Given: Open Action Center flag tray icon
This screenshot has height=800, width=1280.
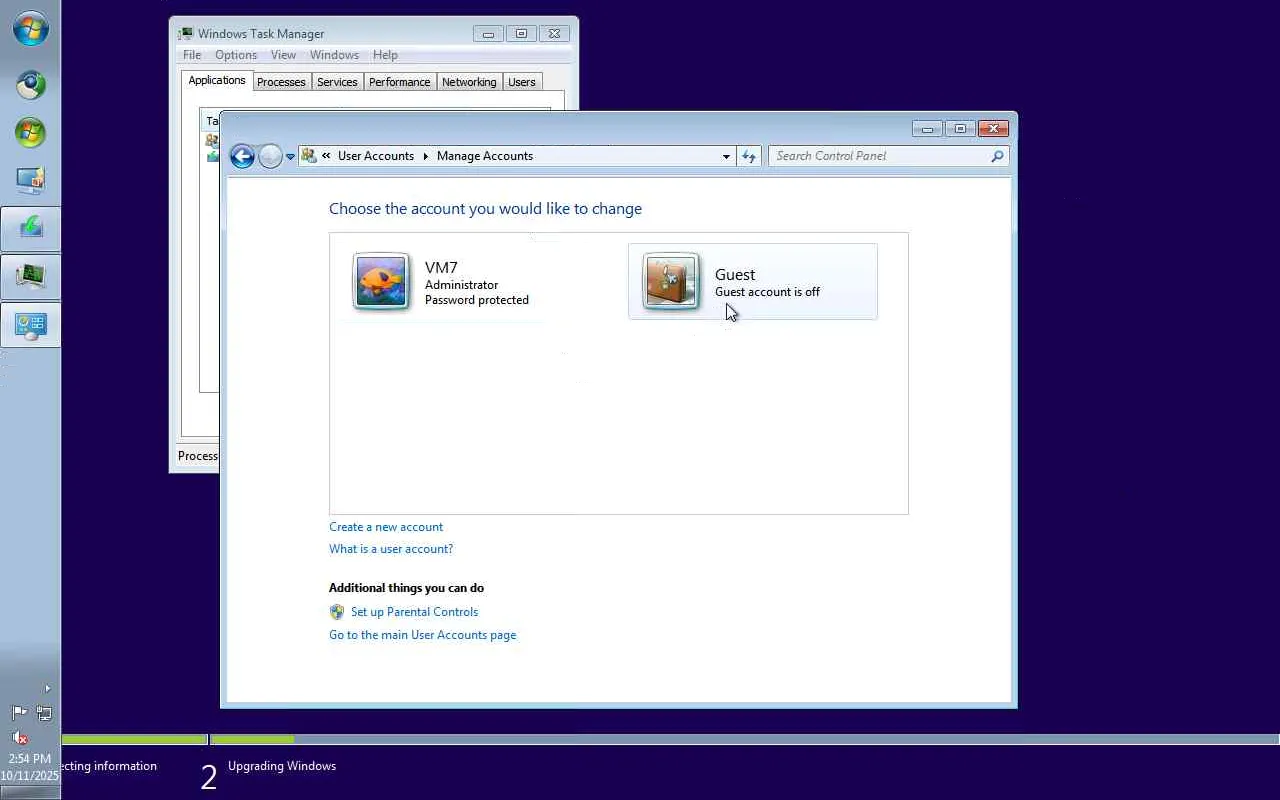Looking at the screenshot, I should tap(19, 713).
